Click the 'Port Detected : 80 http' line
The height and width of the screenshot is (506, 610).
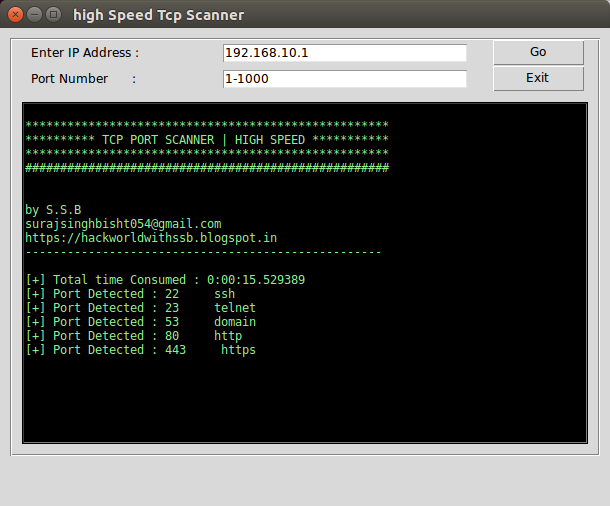[134, 336]
